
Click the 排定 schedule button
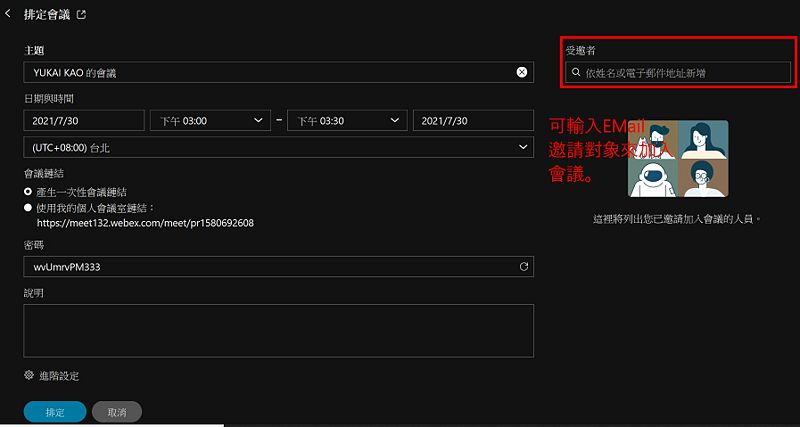pos(55,412)
